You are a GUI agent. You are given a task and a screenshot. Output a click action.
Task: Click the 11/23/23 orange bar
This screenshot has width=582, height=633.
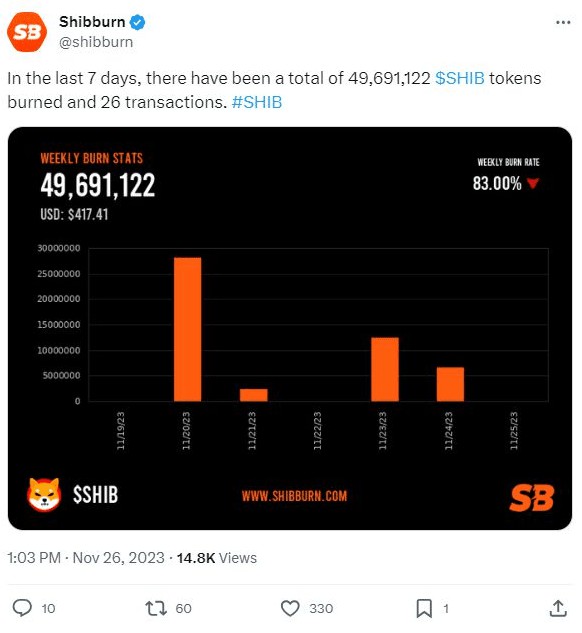[x=385, y=369]
